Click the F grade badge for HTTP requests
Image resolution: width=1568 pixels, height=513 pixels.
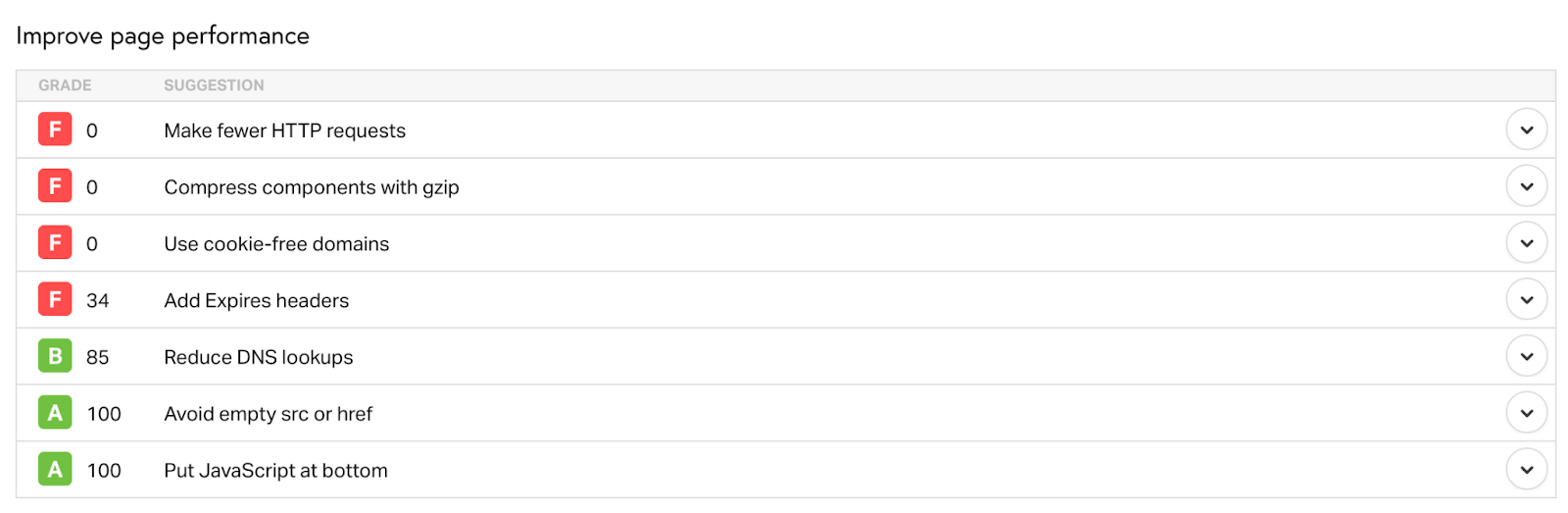pyautogui.click(x=55, y=129)
